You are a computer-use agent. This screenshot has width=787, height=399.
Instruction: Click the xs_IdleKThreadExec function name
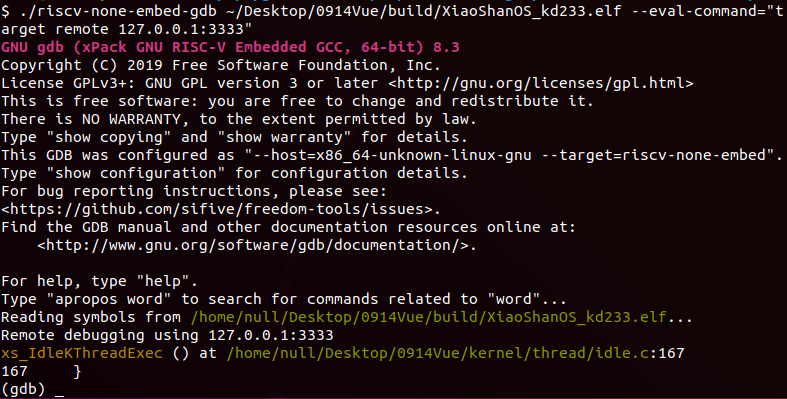point(82,353)
